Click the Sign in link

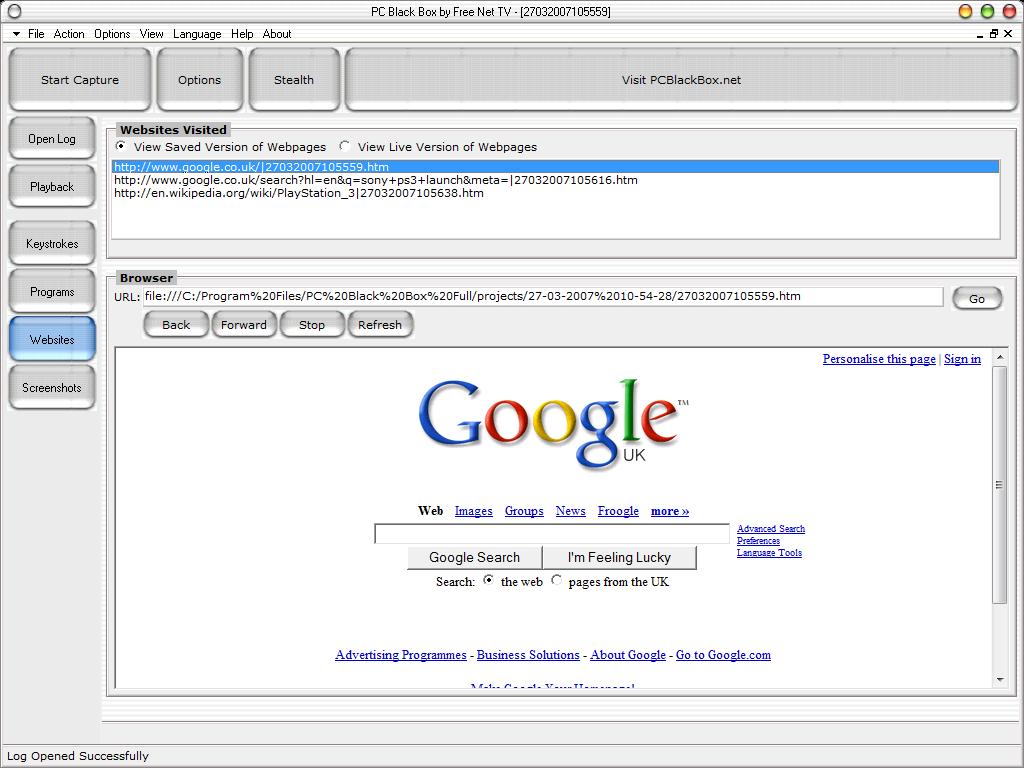pos(963,359)
